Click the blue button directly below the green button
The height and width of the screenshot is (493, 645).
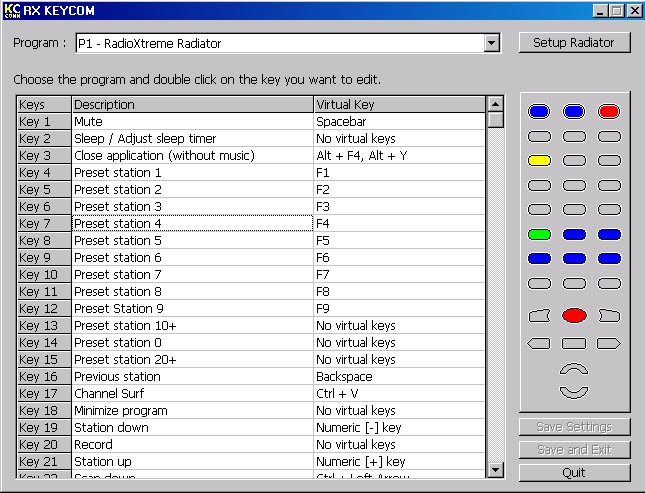click(x=539, y=258)
